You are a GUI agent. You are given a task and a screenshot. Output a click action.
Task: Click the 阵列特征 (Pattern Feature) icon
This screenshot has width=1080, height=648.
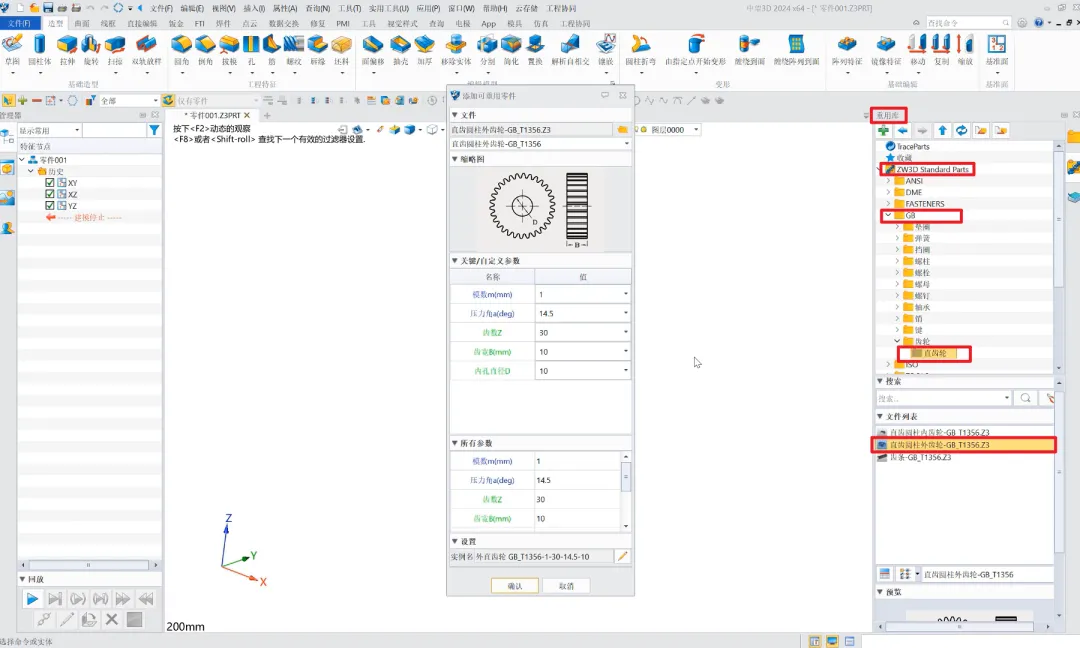(x=846, y=46)
